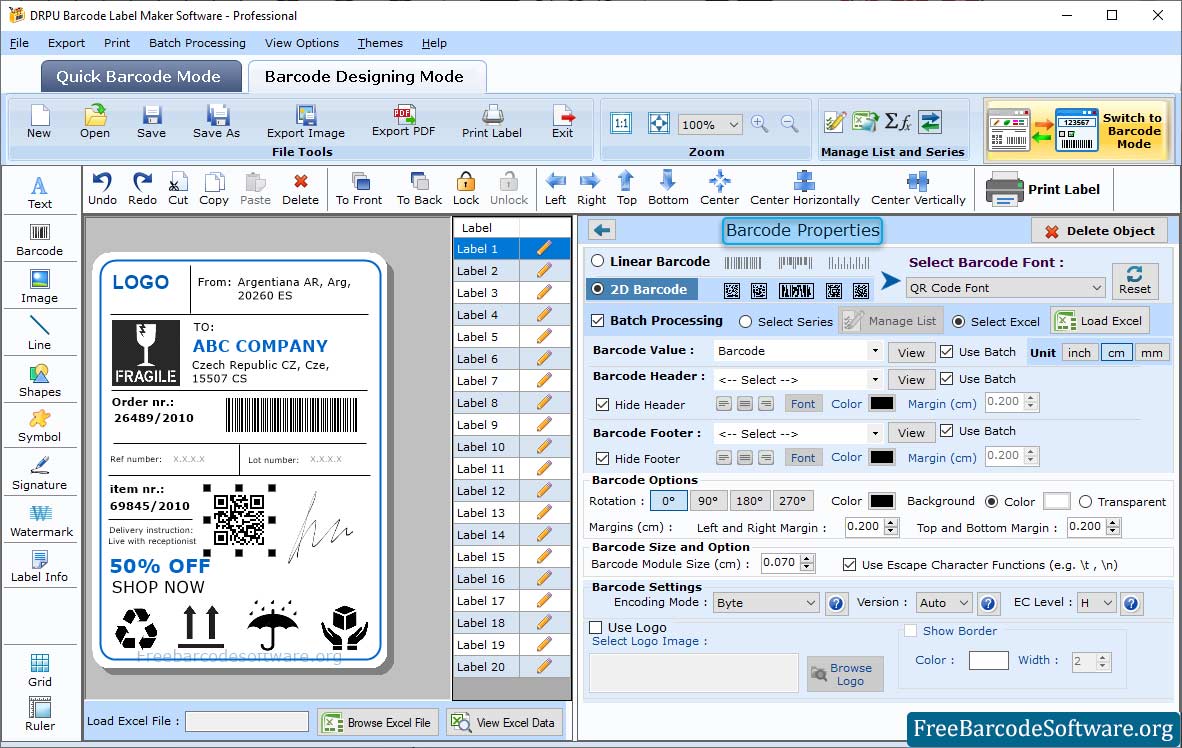Select the 2D Barcode radio button
This screenshot has width=1182, height=748.
tap(598, 289)
